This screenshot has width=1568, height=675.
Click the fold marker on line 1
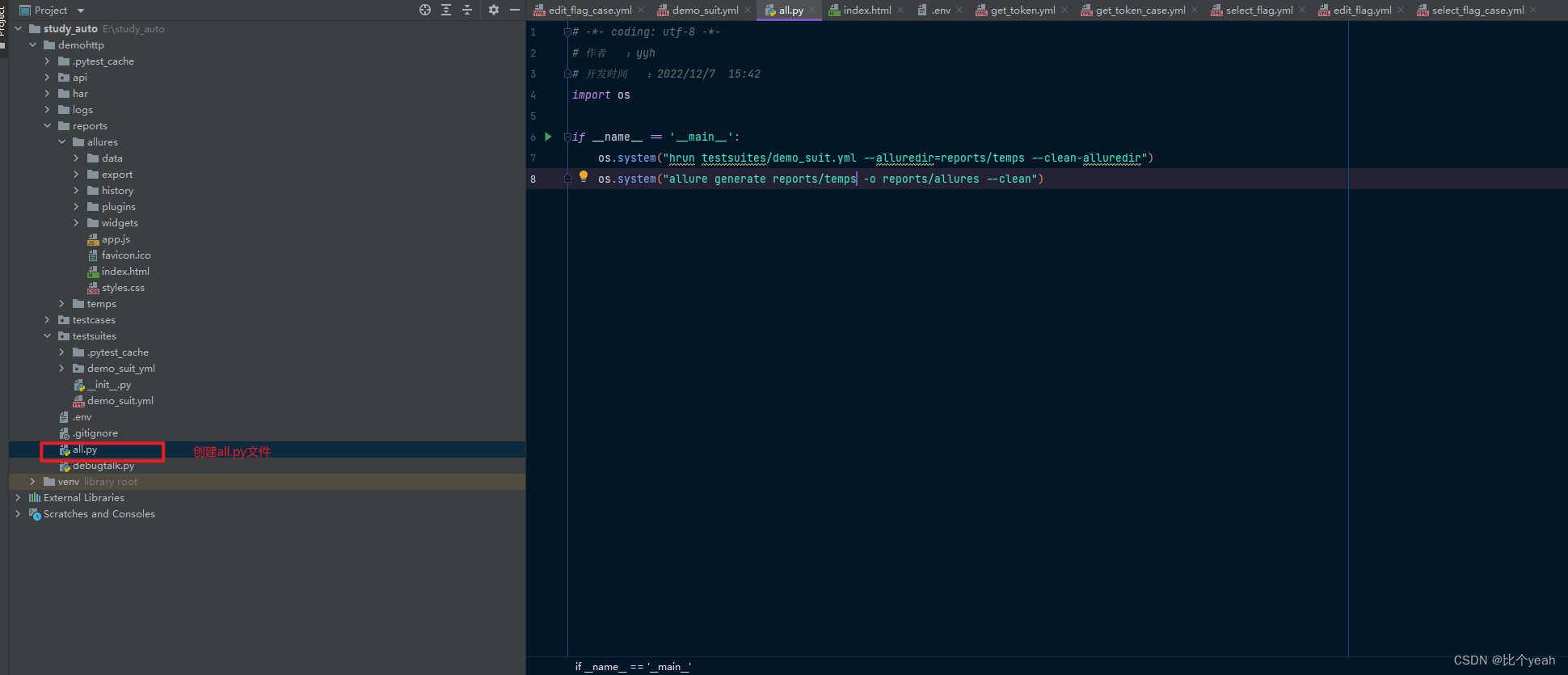[x=567, y=32]
